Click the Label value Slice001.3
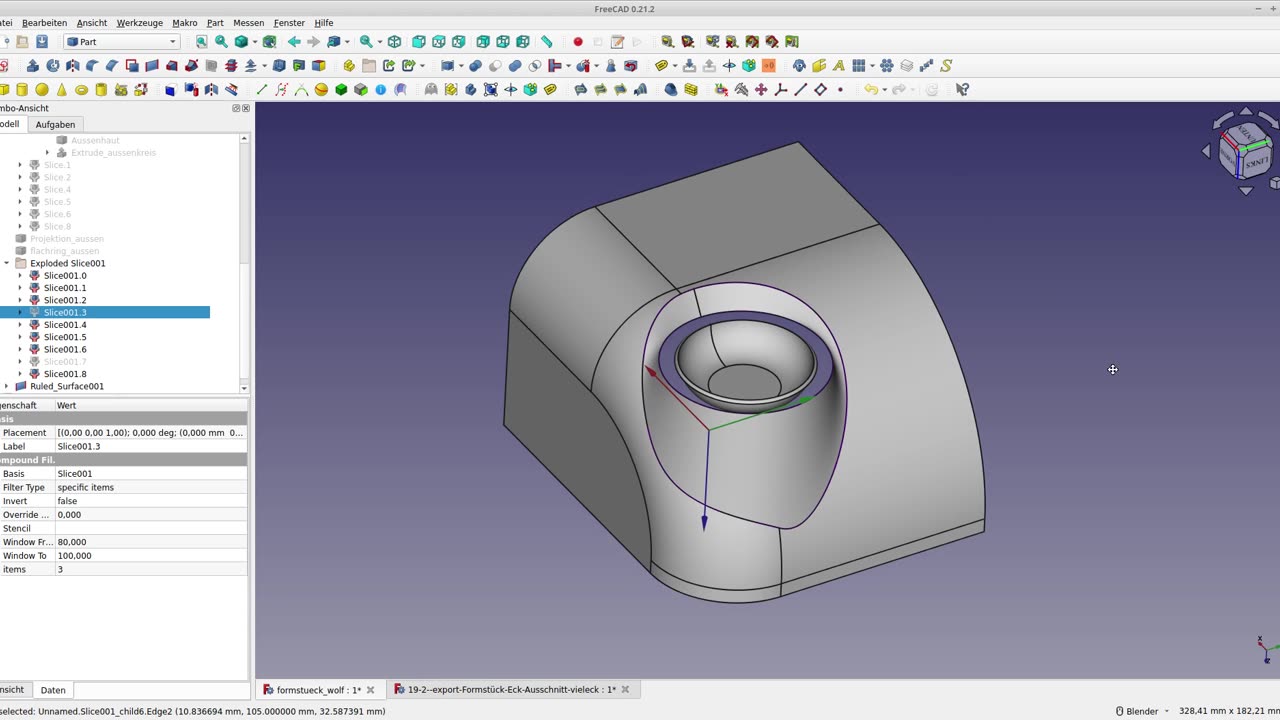1280x720 pixels. [150, 446]
